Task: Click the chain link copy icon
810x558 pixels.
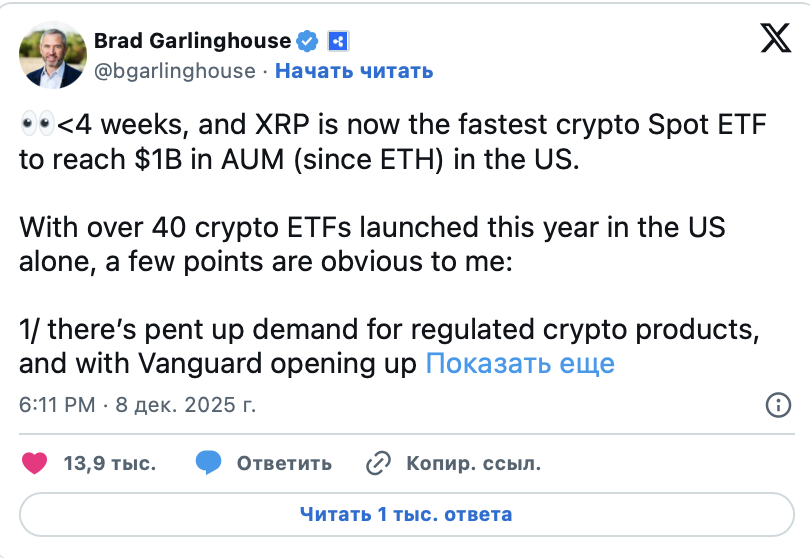Action: coord(378,463)
